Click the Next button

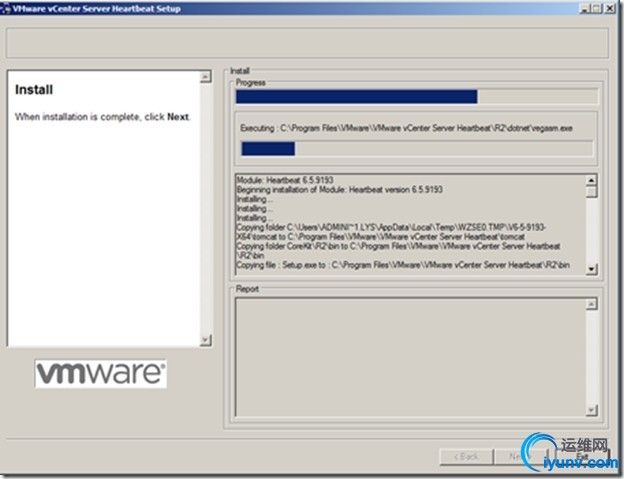(521, 457)
